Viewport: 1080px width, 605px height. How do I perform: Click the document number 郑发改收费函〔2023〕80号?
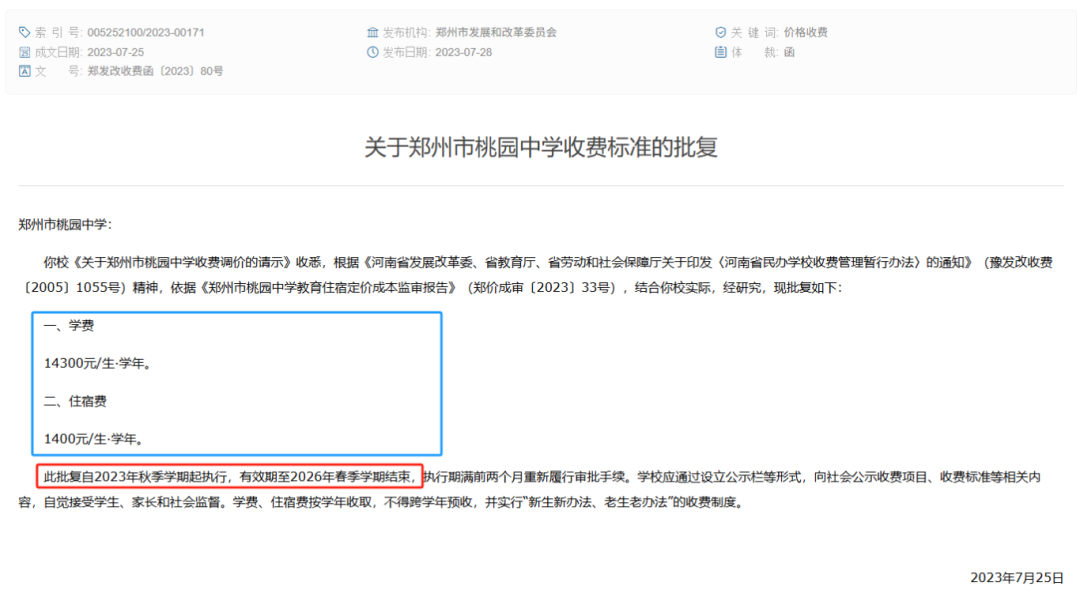tap(155, 71)
